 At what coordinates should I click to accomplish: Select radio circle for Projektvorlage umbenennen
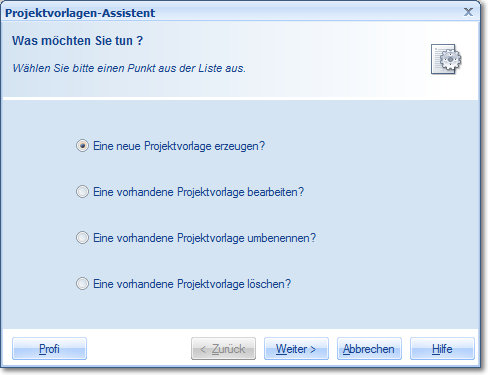point(82,238)
